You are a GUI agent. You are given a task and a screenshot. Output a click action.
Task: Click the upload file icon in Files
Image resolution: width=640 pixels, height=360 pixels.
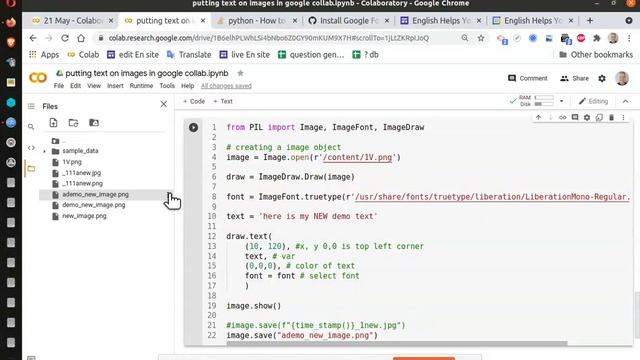(x=53, y=123)
